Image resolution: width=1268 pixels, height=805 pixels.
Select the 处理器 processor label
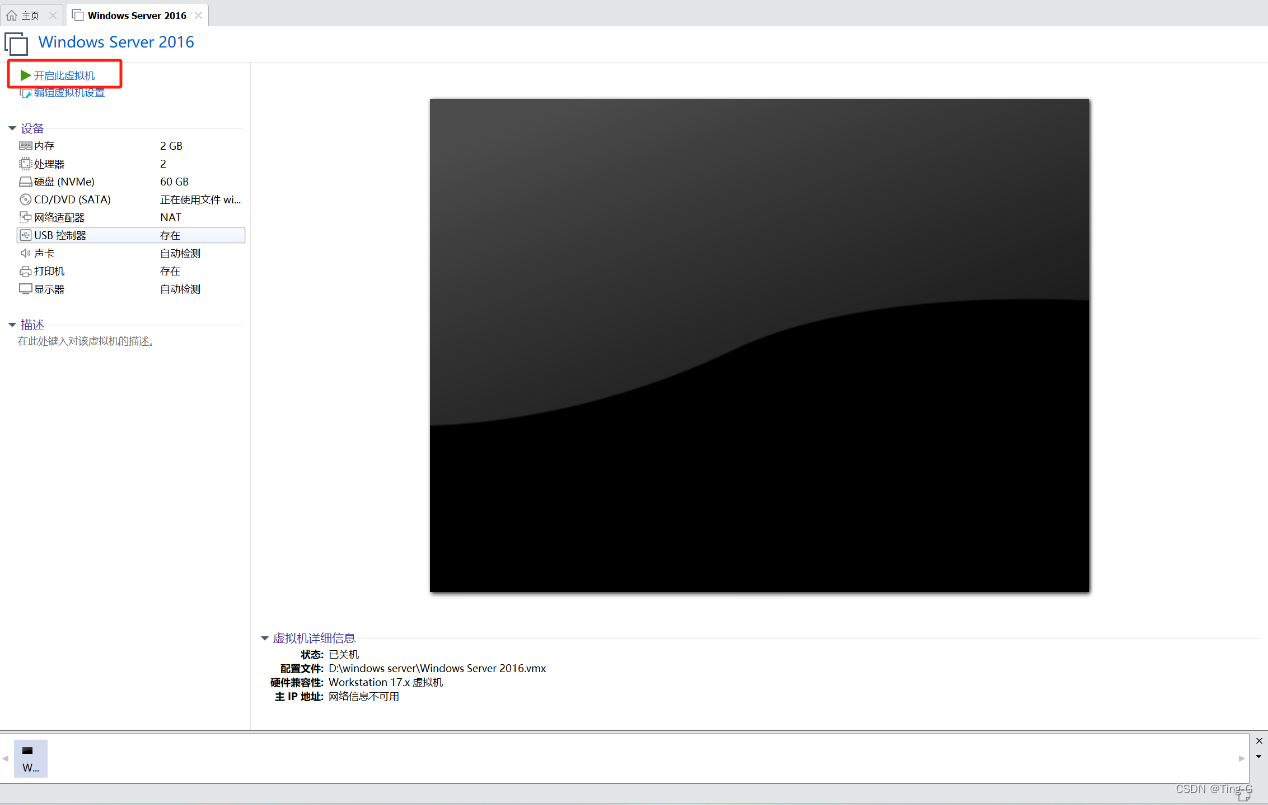pos(49,164)
